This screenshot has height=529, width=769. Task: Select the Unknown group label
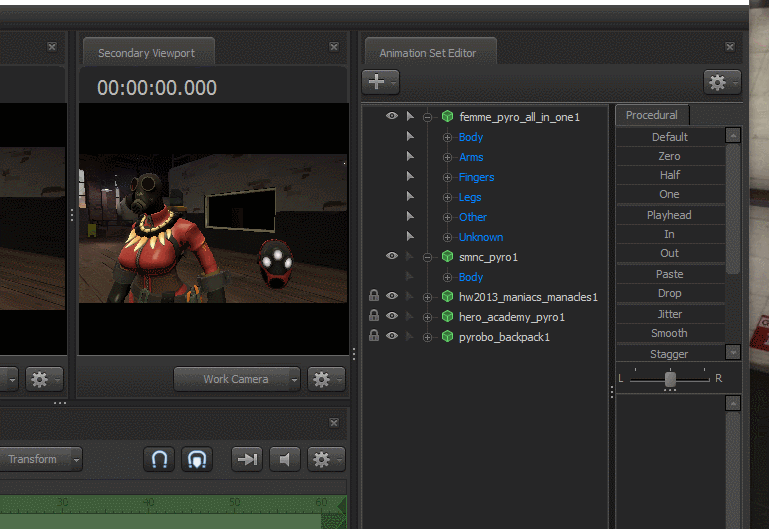481,237
